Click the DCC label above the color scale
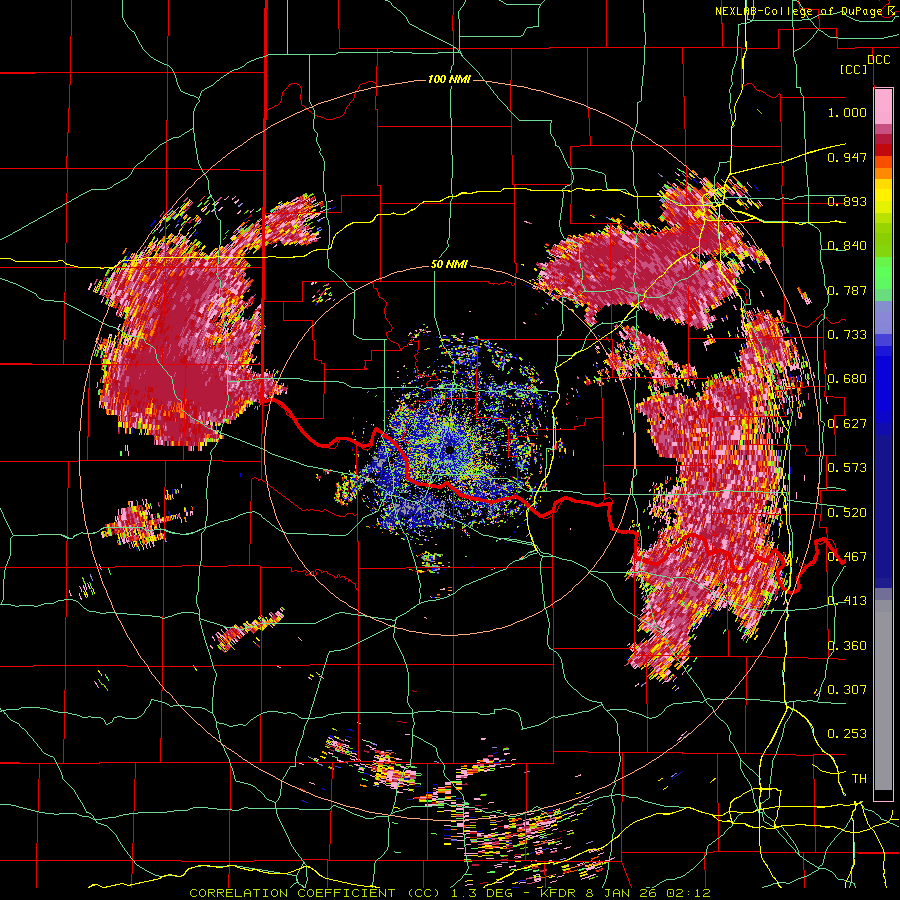The width and height of the screenshot is (900, 900). pos(879,60)
